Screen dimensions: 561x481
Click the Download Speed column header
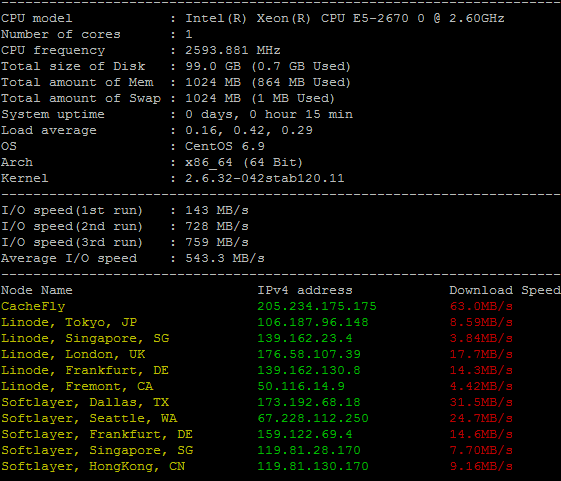pyautogui.click(x=505, y=290)
